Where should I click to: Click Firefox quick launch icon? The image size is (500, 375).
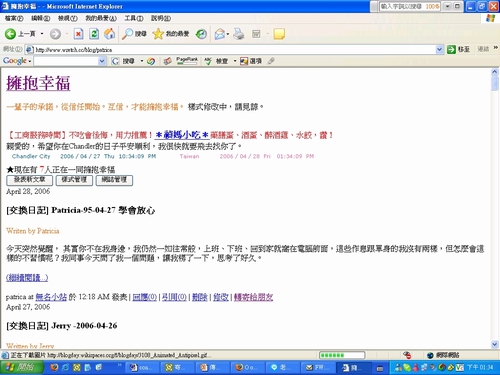pyautogui.click(x=54, y=367)
